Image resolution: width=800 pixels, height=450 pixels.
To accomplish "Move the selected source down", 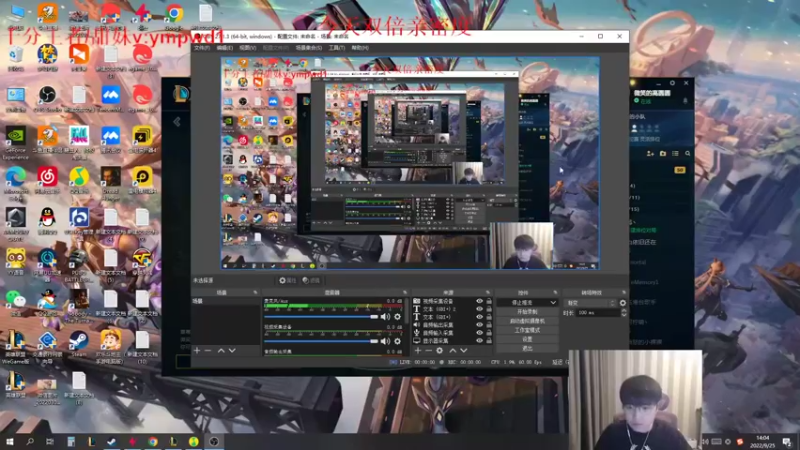I will 464,351.
